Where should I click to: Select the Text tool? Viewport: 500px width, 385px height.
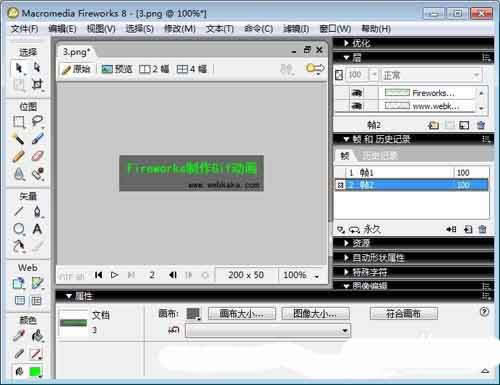point(37,229)
